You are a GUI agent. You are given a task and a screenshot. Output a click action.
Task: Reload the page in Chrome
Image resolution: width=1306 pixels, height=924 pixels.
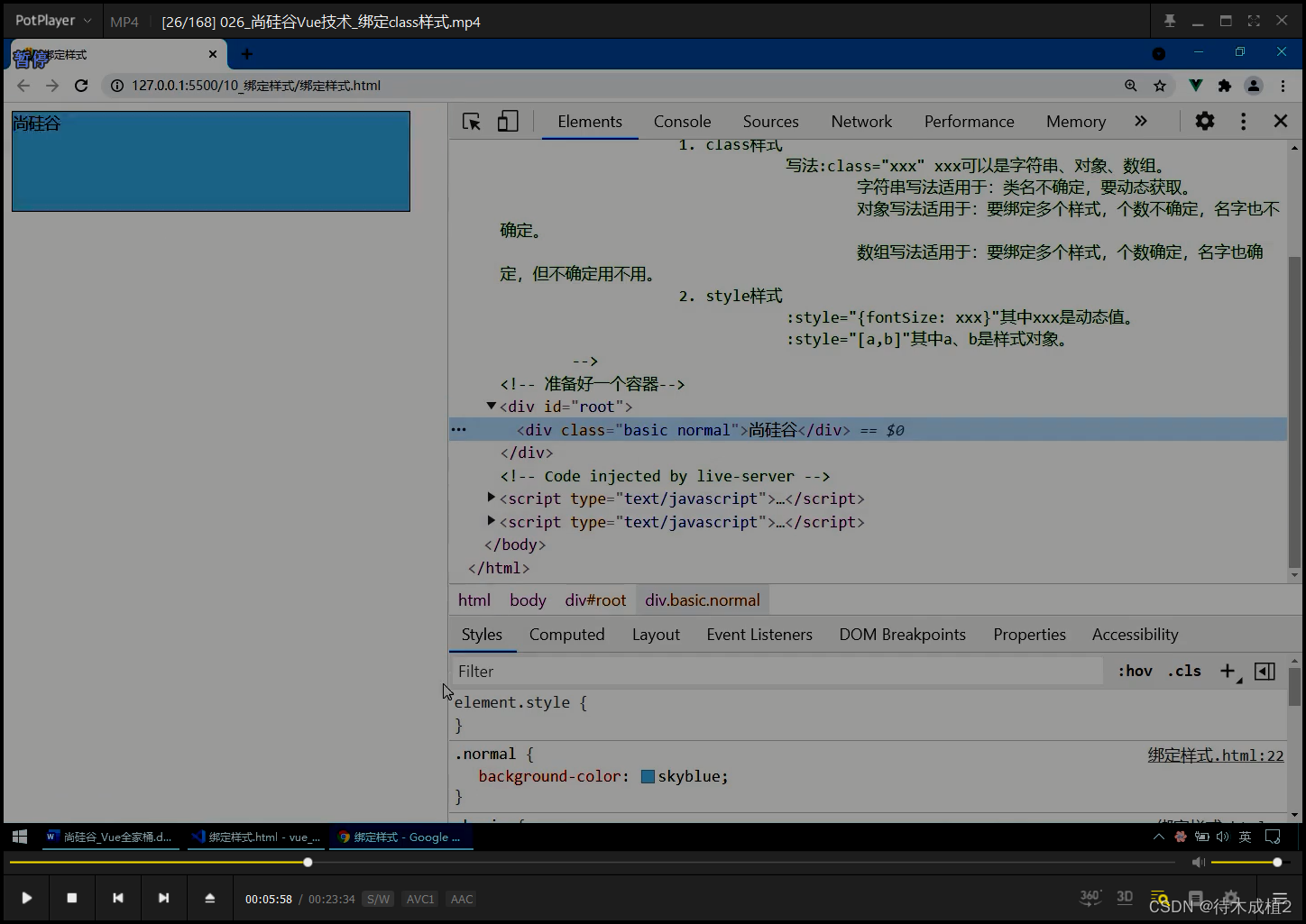click(81, 86)
